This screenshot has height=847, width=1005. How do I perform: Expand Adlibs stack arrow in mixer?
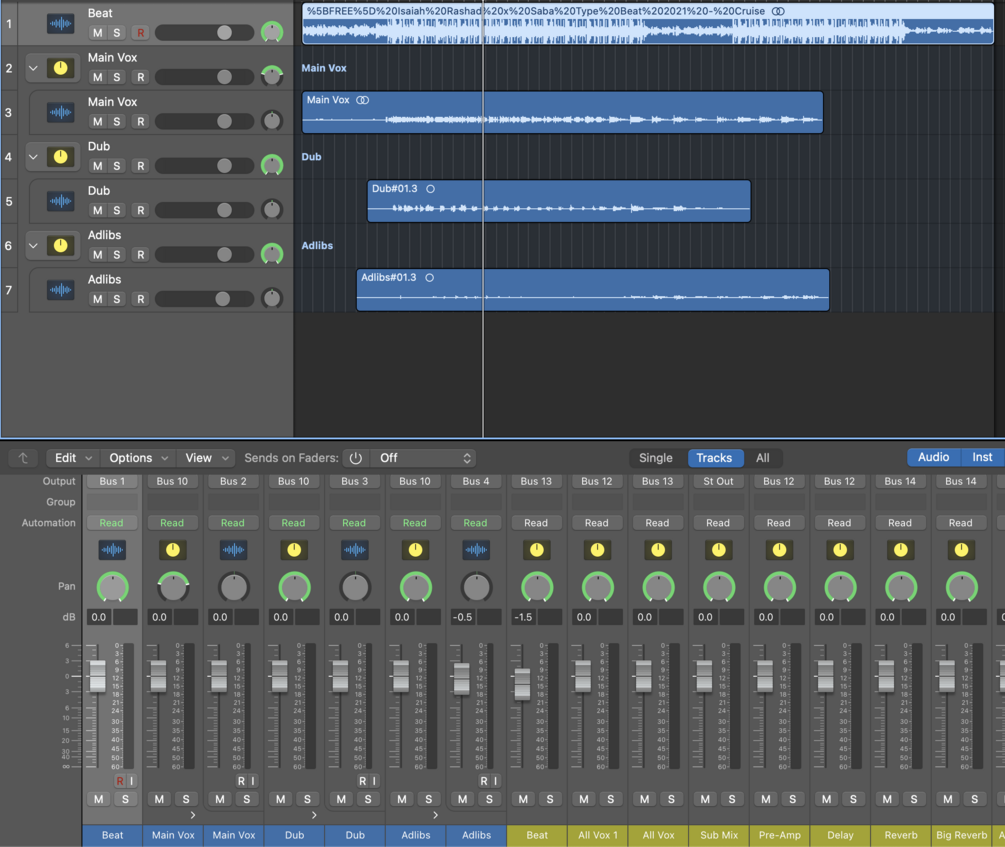click(x=435, y=815)
